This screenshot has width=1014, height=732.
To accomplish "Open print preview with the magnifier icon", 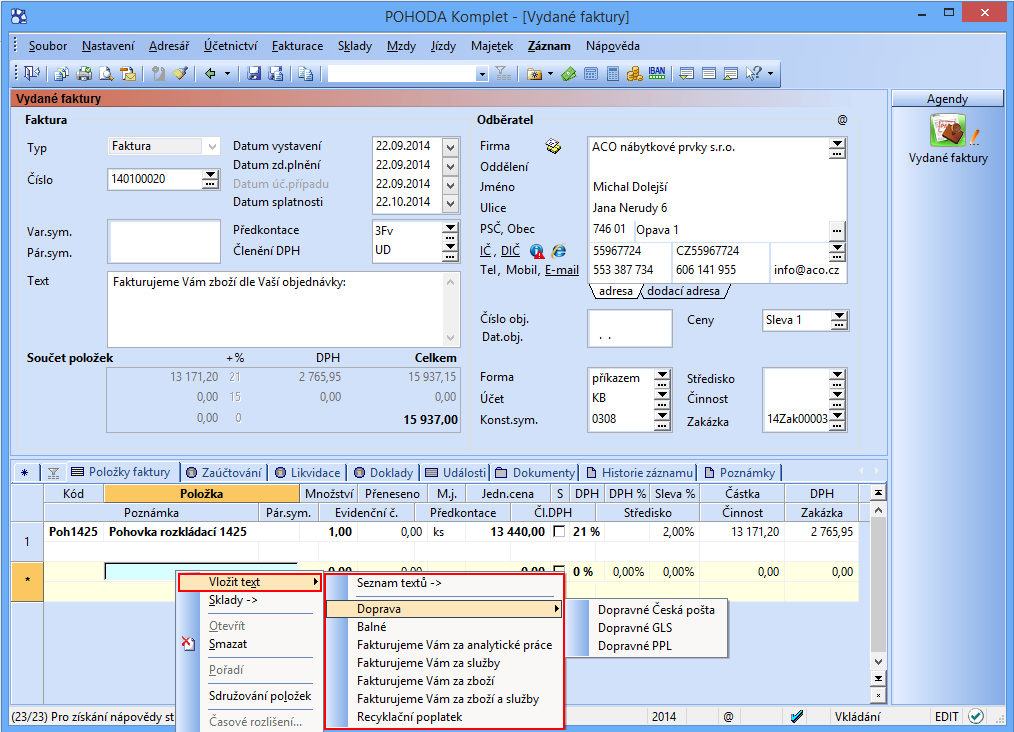I will click(x=106, y=74).
